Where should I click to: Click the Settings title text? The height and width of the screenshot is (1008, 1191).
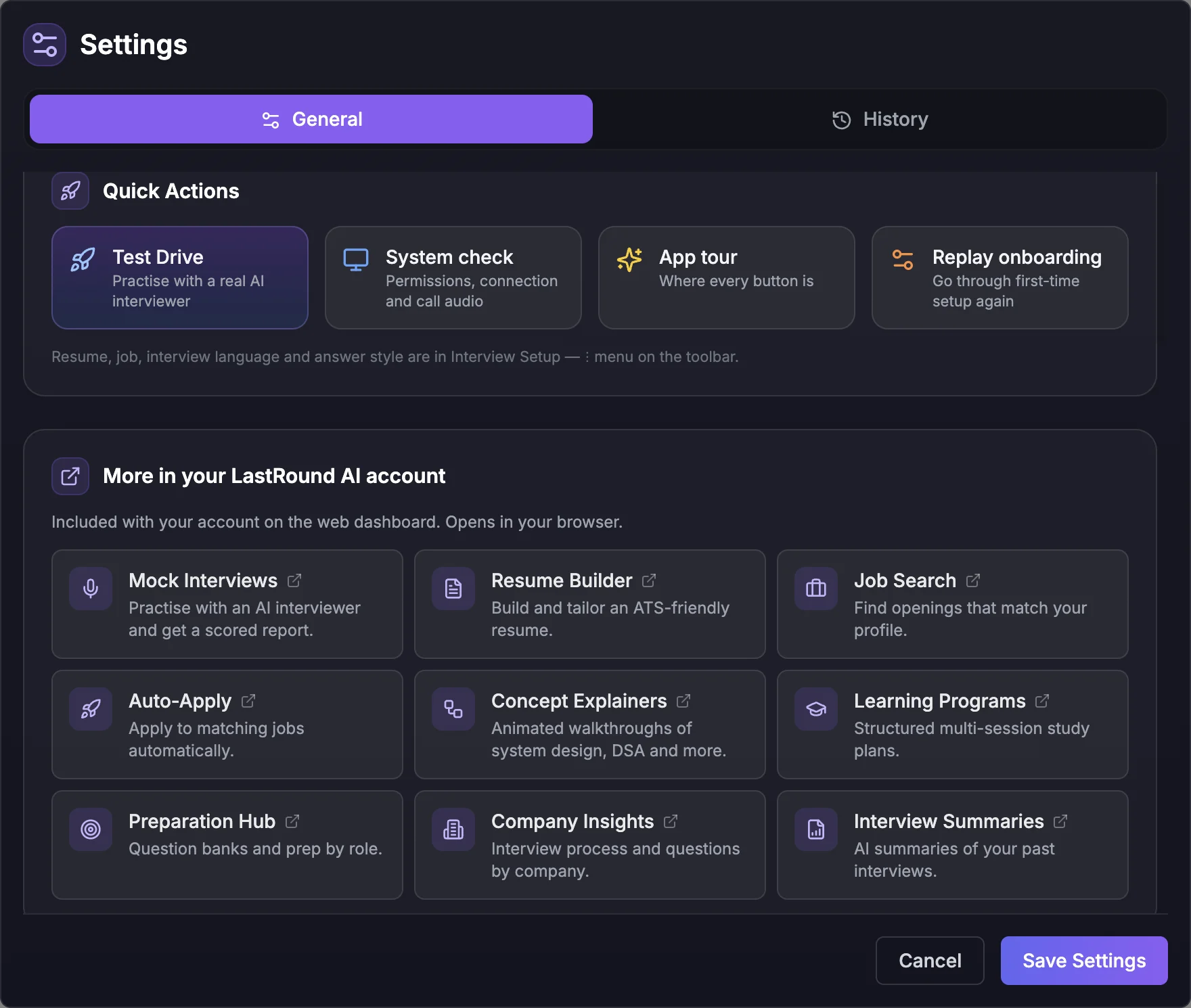(x=134, y=45)
